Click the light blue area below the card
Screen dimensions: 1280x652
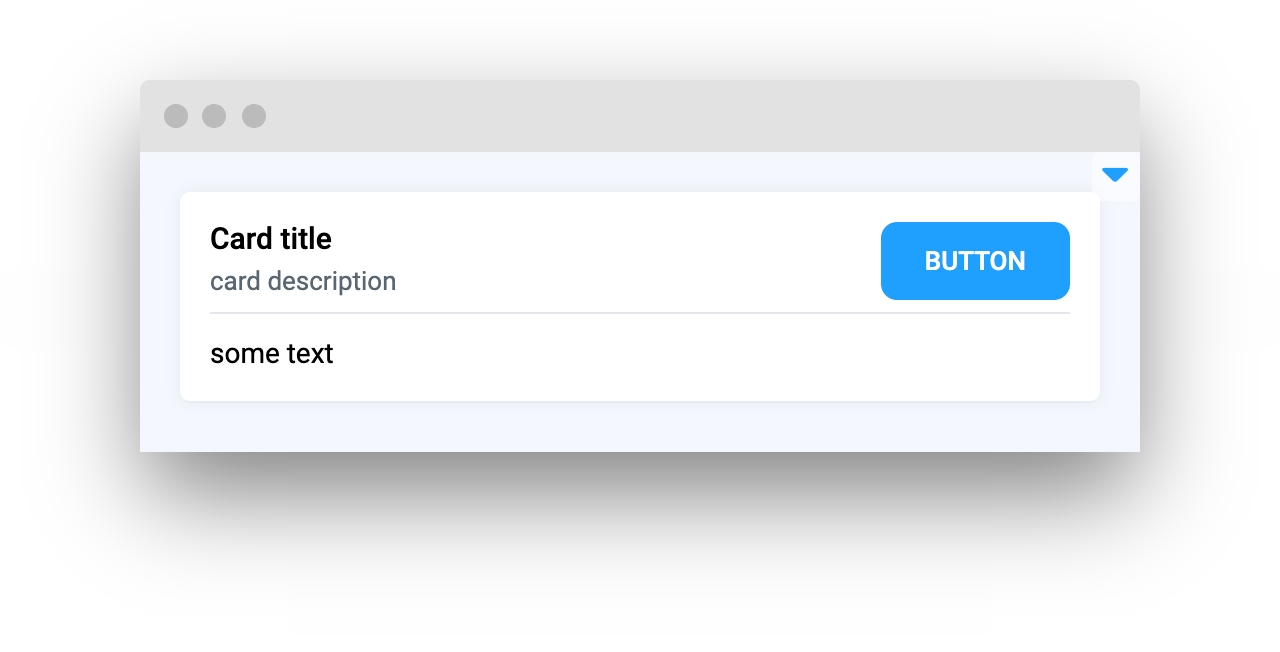pos(640,427)
